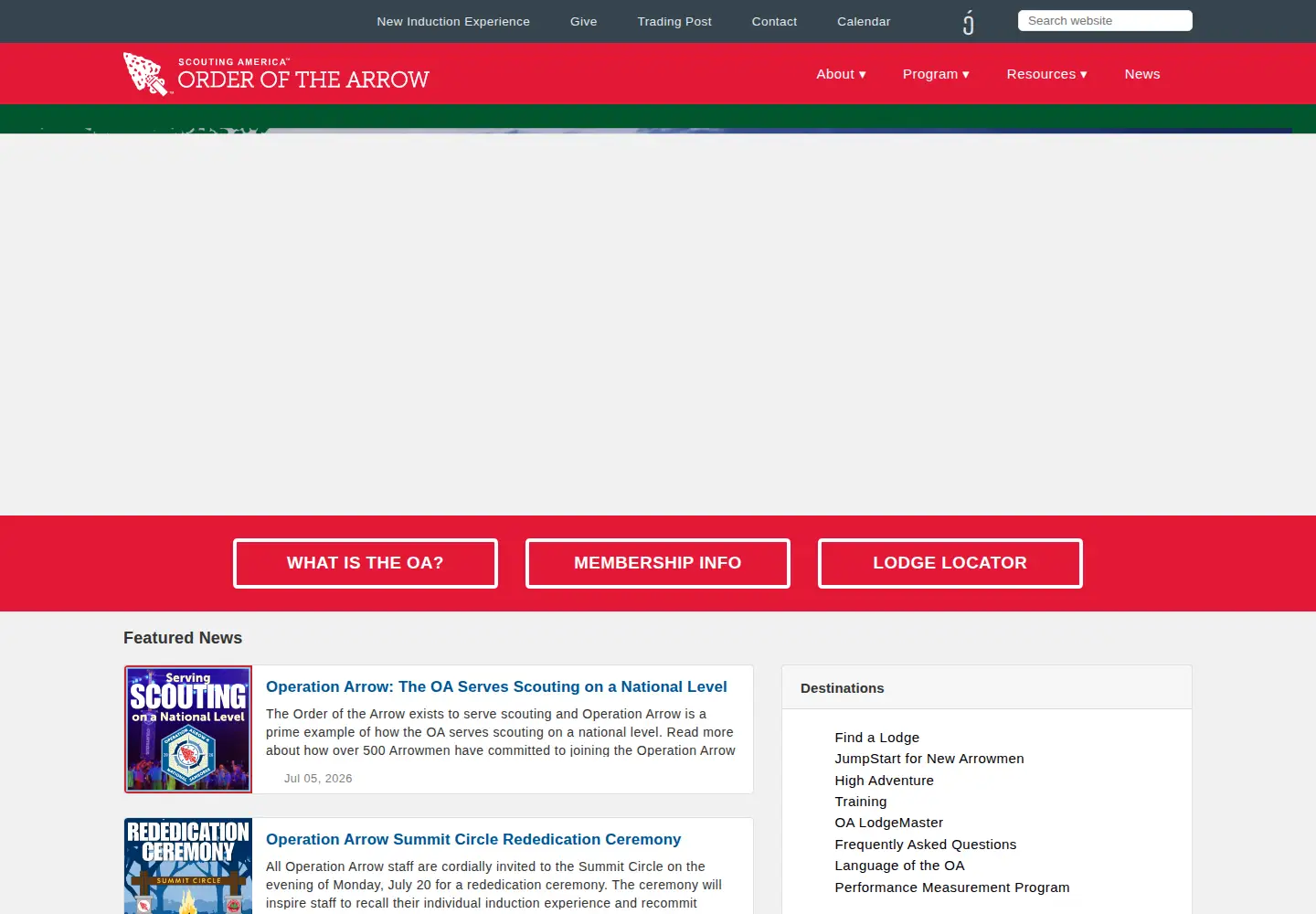Open Frequently Asked Questions link
This screenshot has height=914, width=1316.
tap(925, 845)
